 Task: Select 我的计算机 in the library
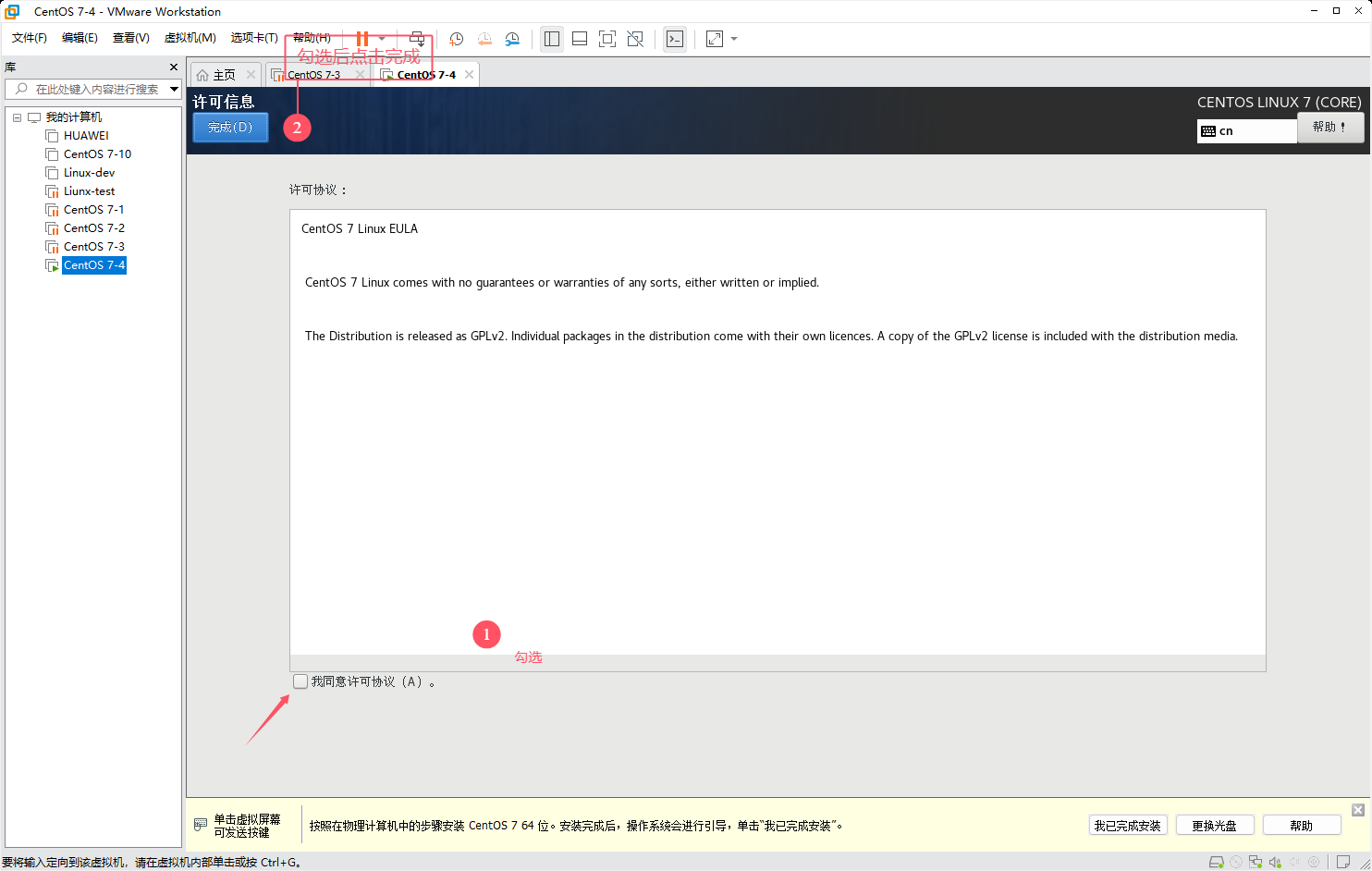click(74, 117)
